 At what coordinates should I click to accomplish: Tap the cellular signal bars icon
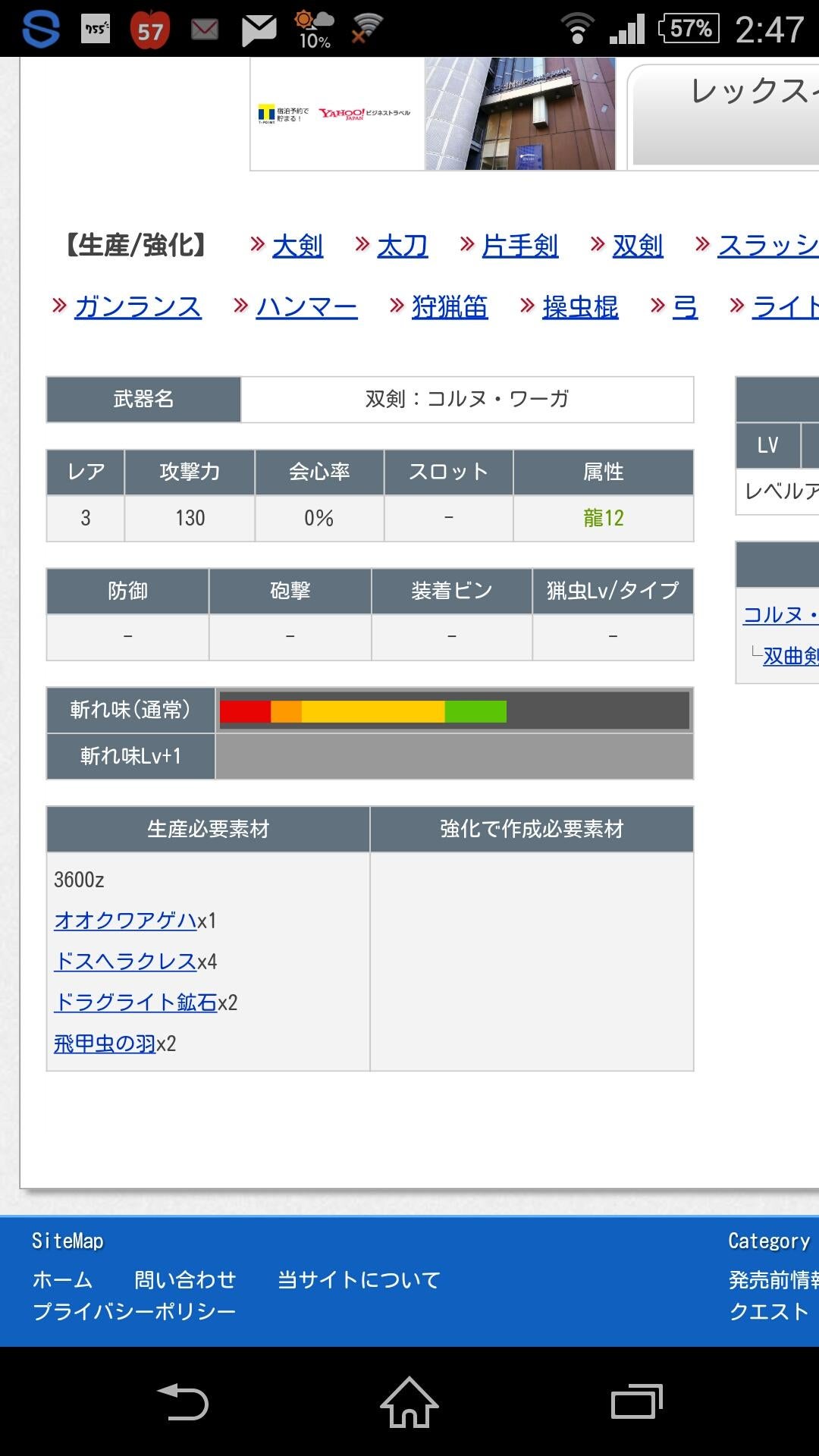pos(628,29)
